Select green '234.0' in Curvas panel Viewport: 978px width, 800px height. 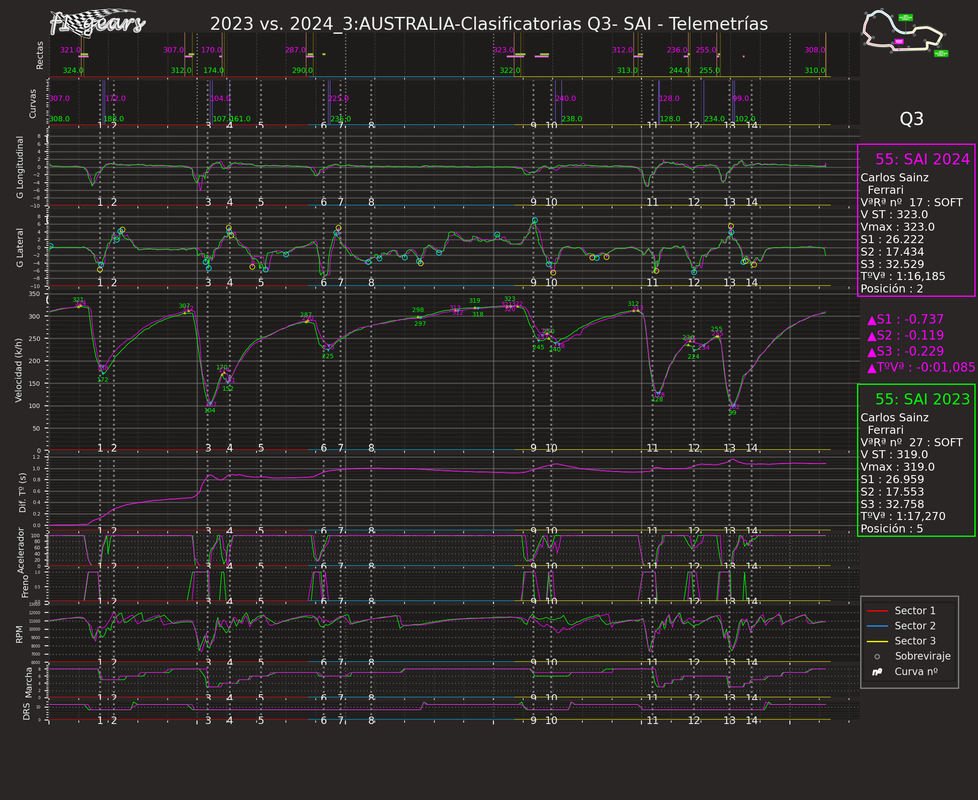714,119
